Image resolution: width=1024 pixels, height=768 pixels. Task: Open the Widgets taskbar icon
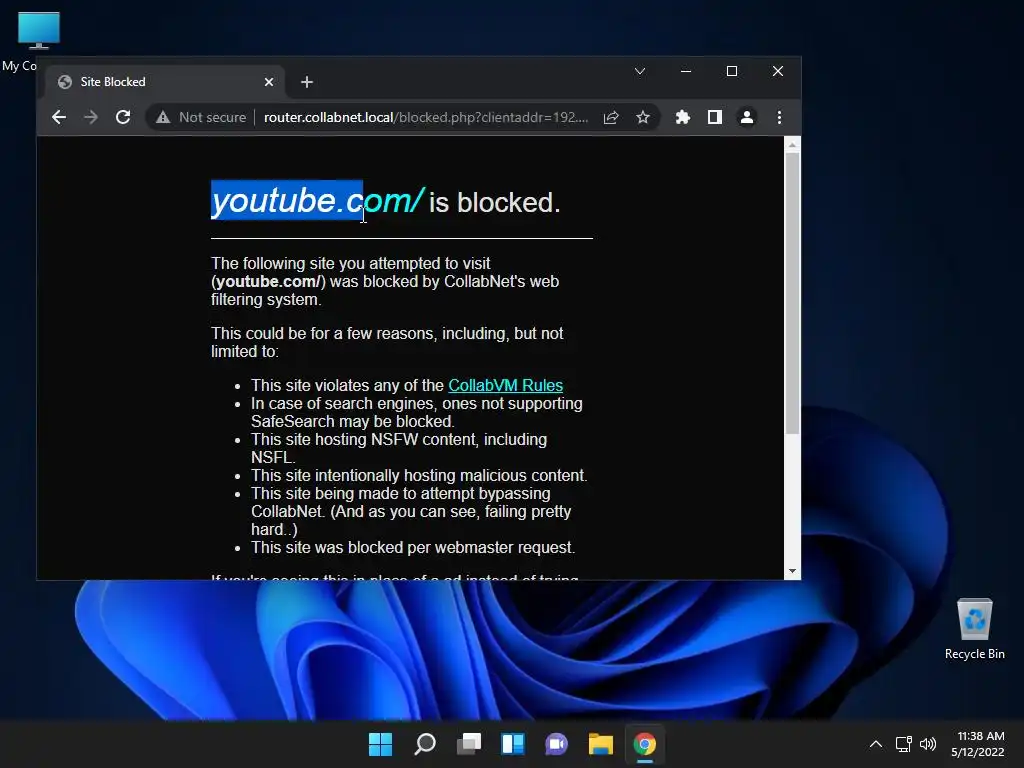coord(513,744)
